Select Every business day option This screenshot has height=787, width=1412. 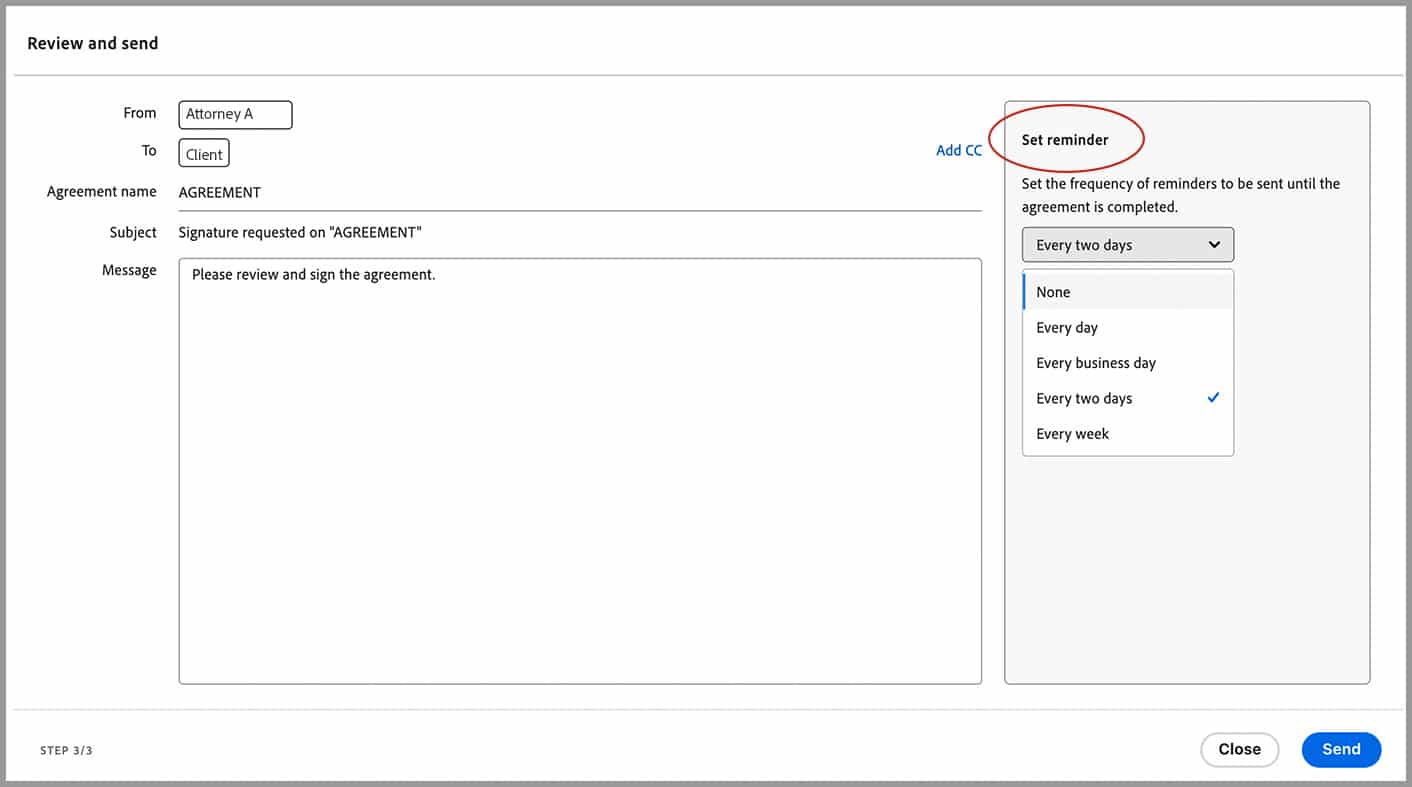pos(1095,362)
